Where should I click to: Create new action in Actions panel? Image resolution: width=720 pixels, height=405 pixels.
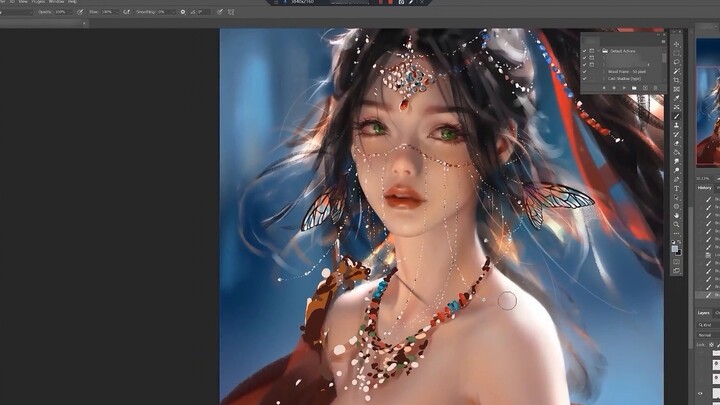[645, 88]
